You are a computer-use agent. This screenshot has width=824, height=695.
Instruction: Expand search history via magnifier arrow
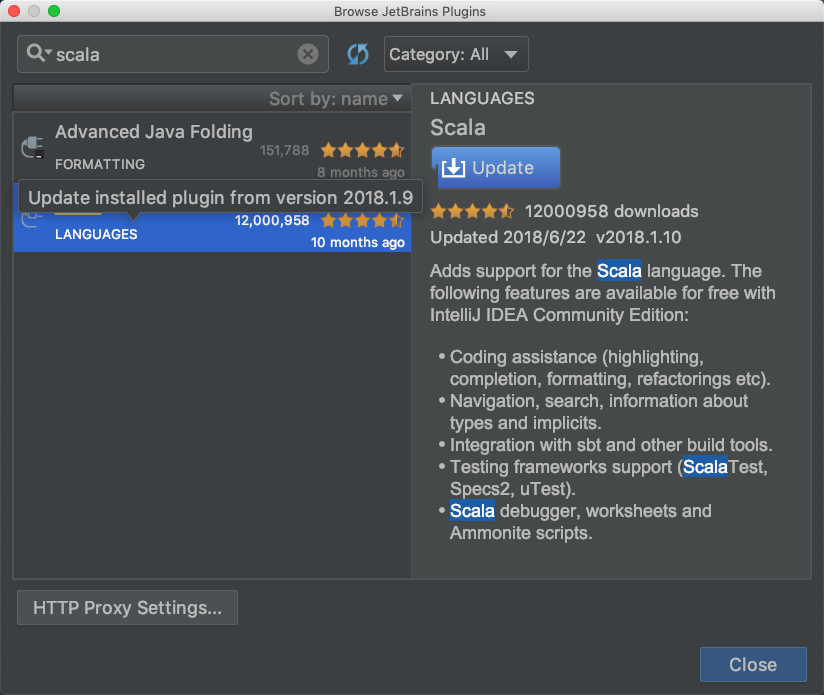(48, 52)
